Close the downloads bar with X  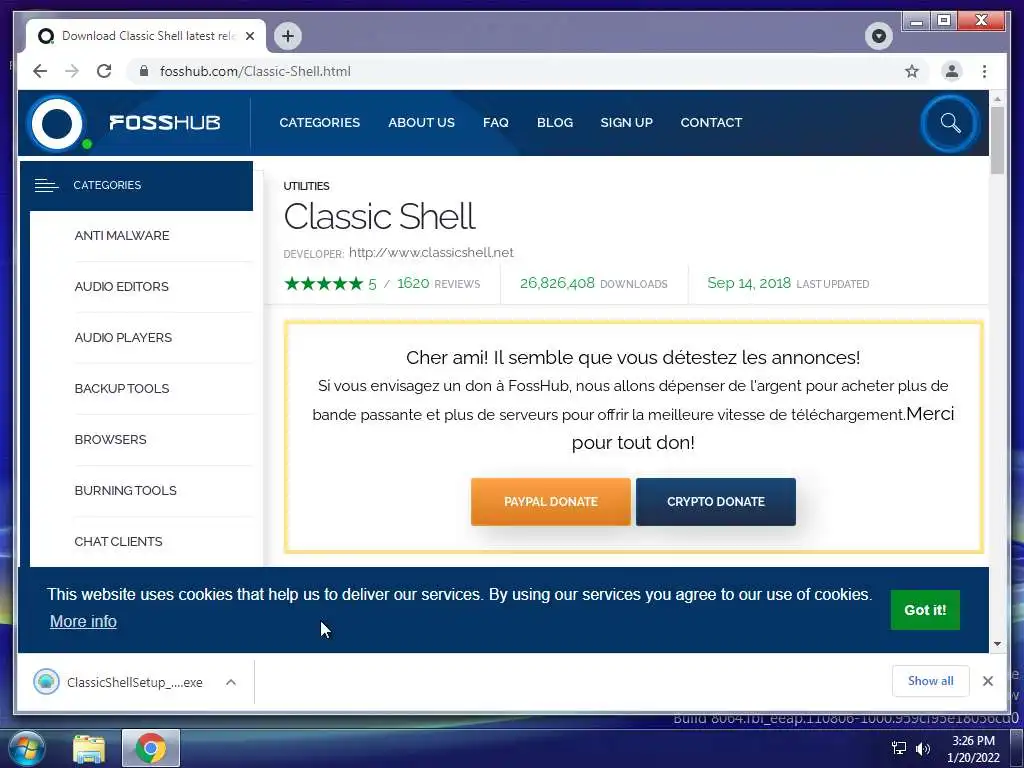tap(987, 681)
